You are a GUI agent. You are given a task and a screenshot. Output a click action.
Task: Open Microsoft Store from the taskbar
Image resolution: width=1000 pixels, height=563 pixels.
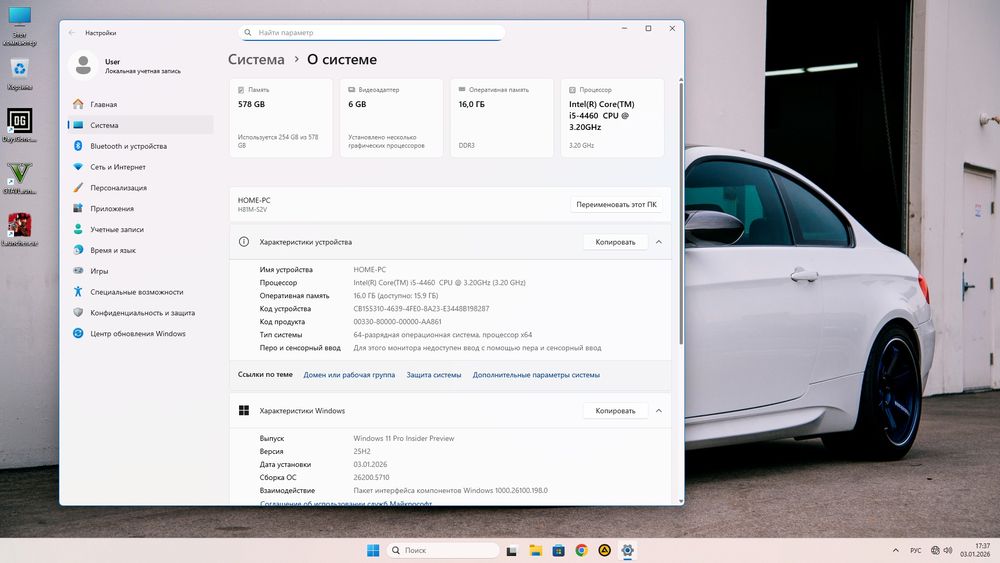[559, 550]
